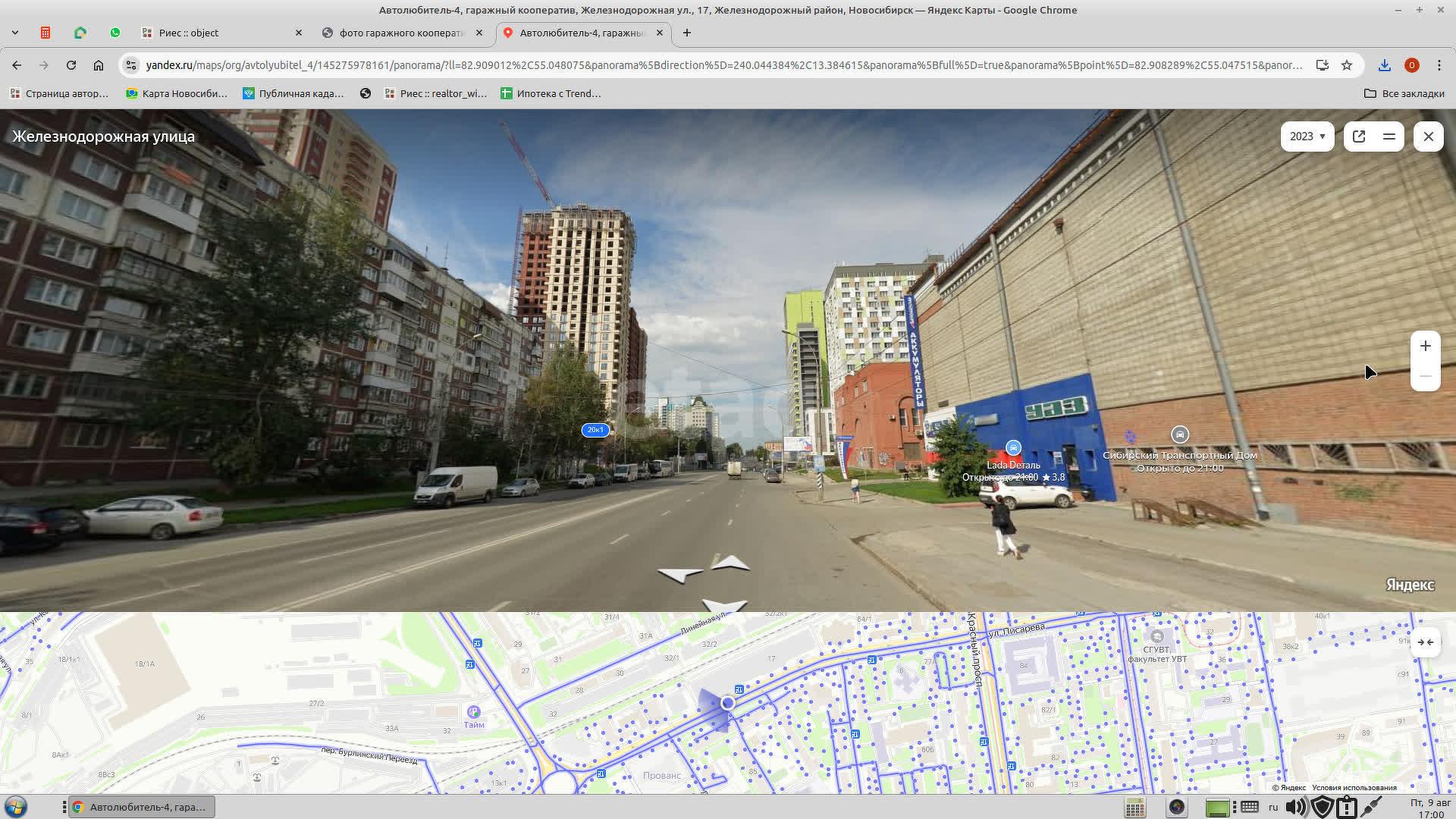Expand the Chrome tab search chevron

pos(14,33)
